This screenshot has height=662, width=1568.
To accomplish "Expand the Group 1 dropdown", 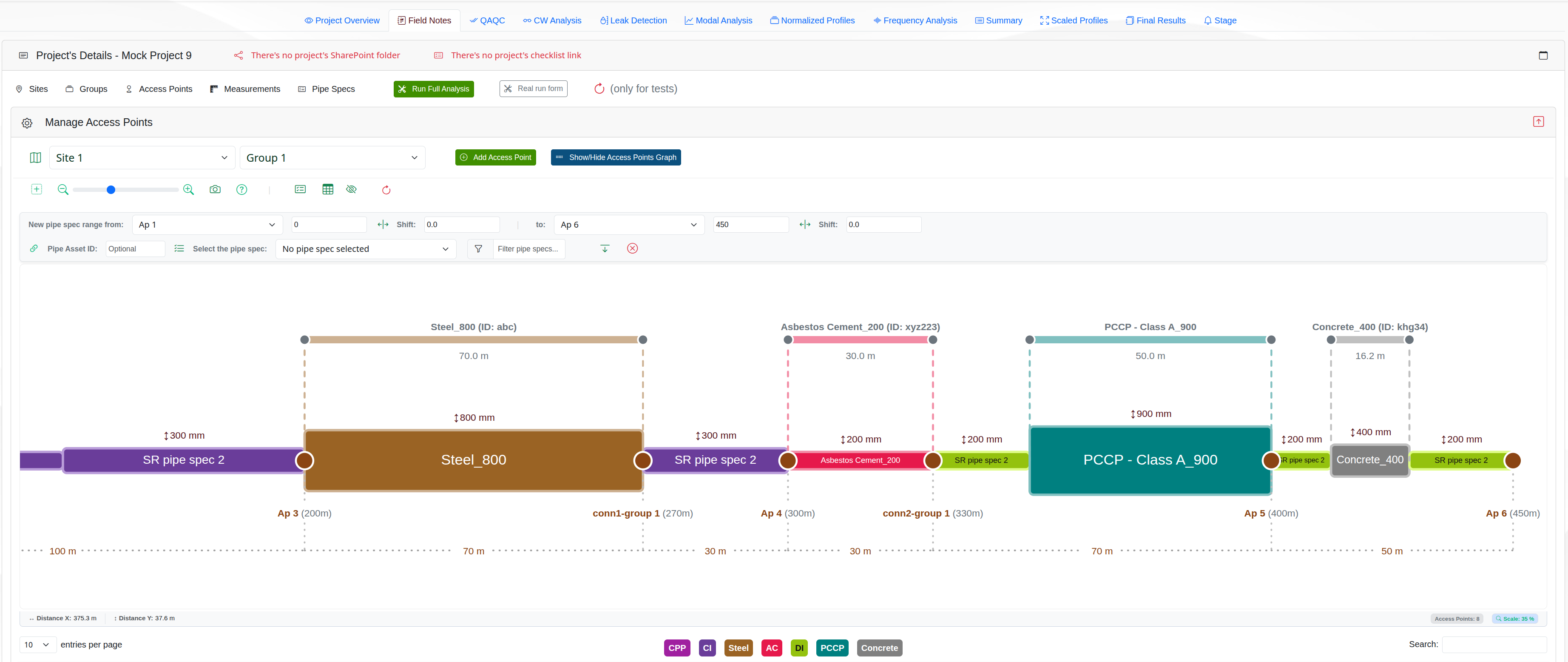I will (x=332, y=158).
